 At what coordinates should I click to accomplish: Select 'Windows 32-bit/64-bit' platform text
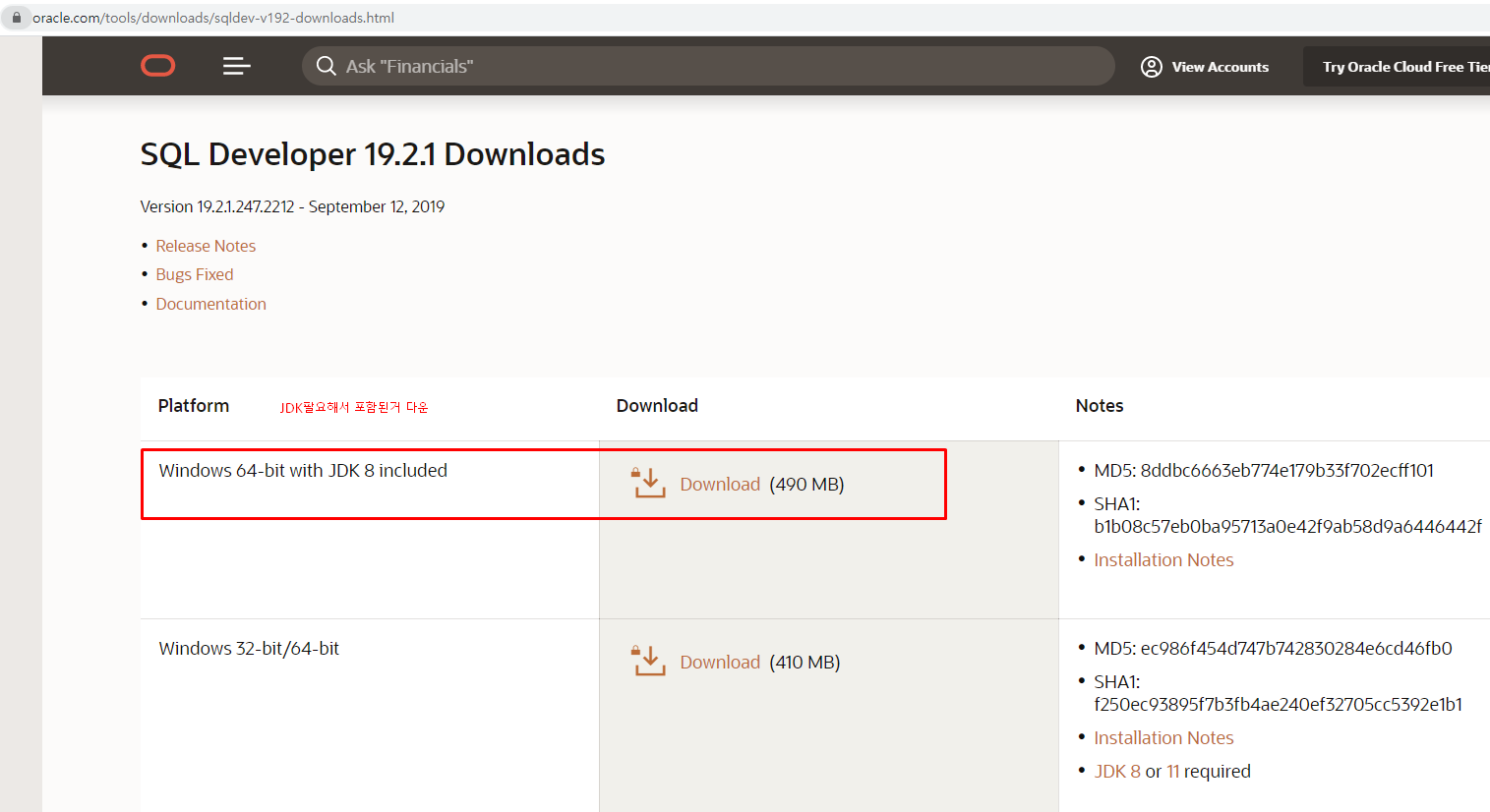click(x=249, y=648)
